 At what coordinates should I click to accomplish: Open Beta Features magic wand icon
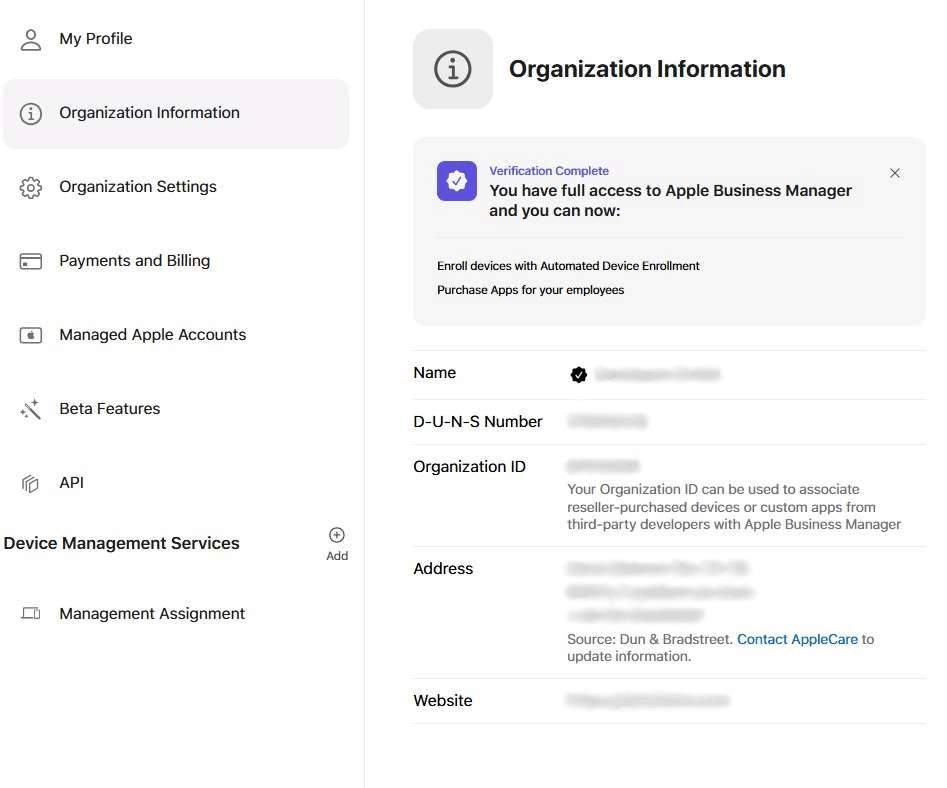[x=31, y=409]
